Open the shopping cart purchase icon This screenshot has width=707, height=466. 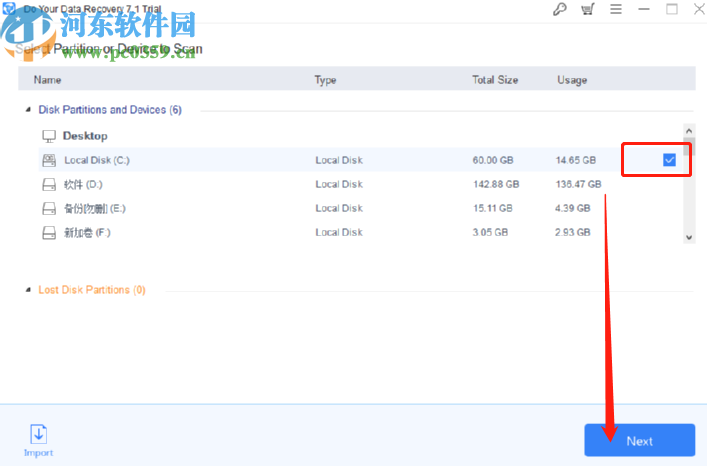coord(588,9)
